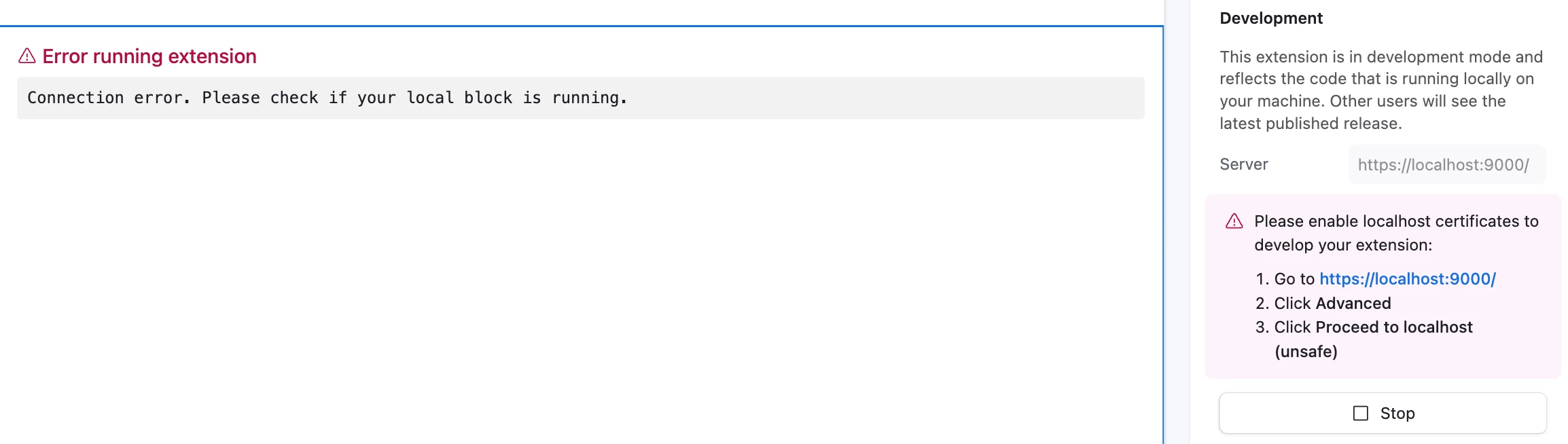Click the warning icon in the certificate notice

pyautogui.click(x=1234, y=221)
